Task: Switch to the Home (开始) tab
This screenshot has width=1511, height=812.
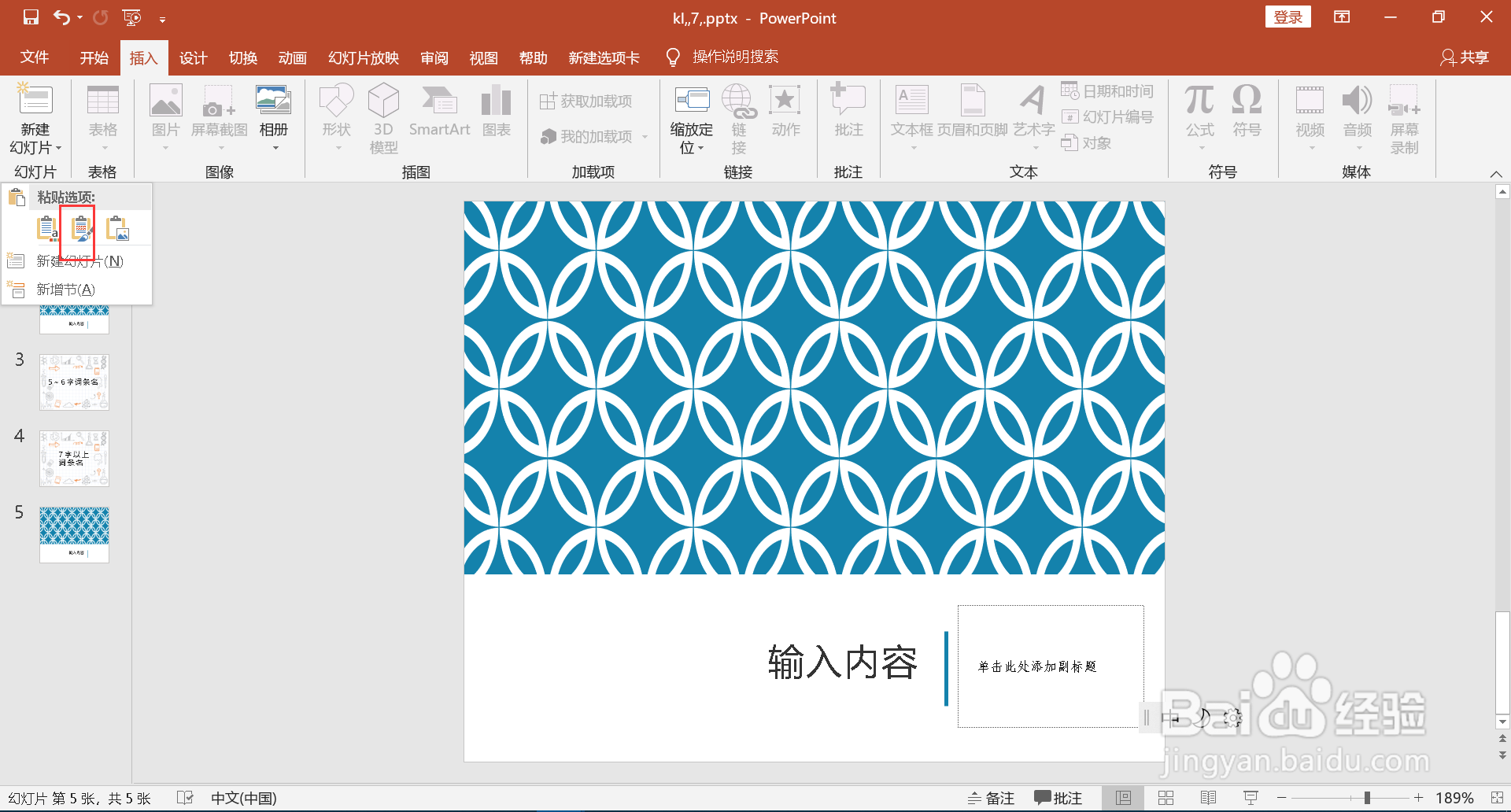Action: [x=94, y=57]
